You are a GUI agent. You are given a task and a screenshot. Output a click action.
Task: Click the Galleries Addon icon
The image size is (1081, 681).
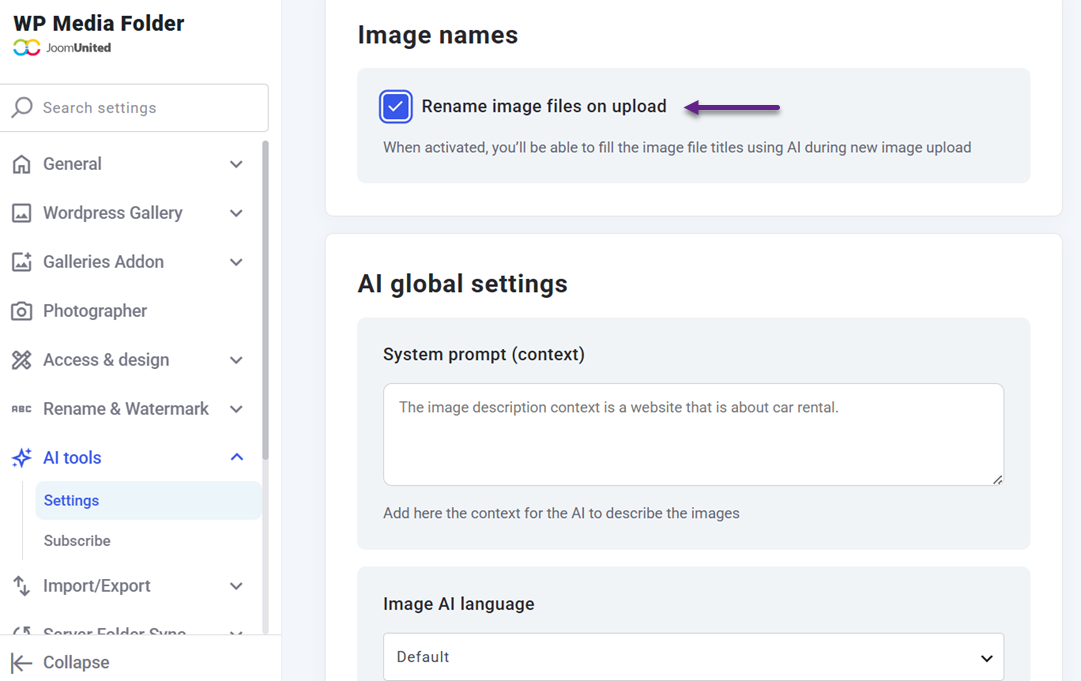[21, 262]
